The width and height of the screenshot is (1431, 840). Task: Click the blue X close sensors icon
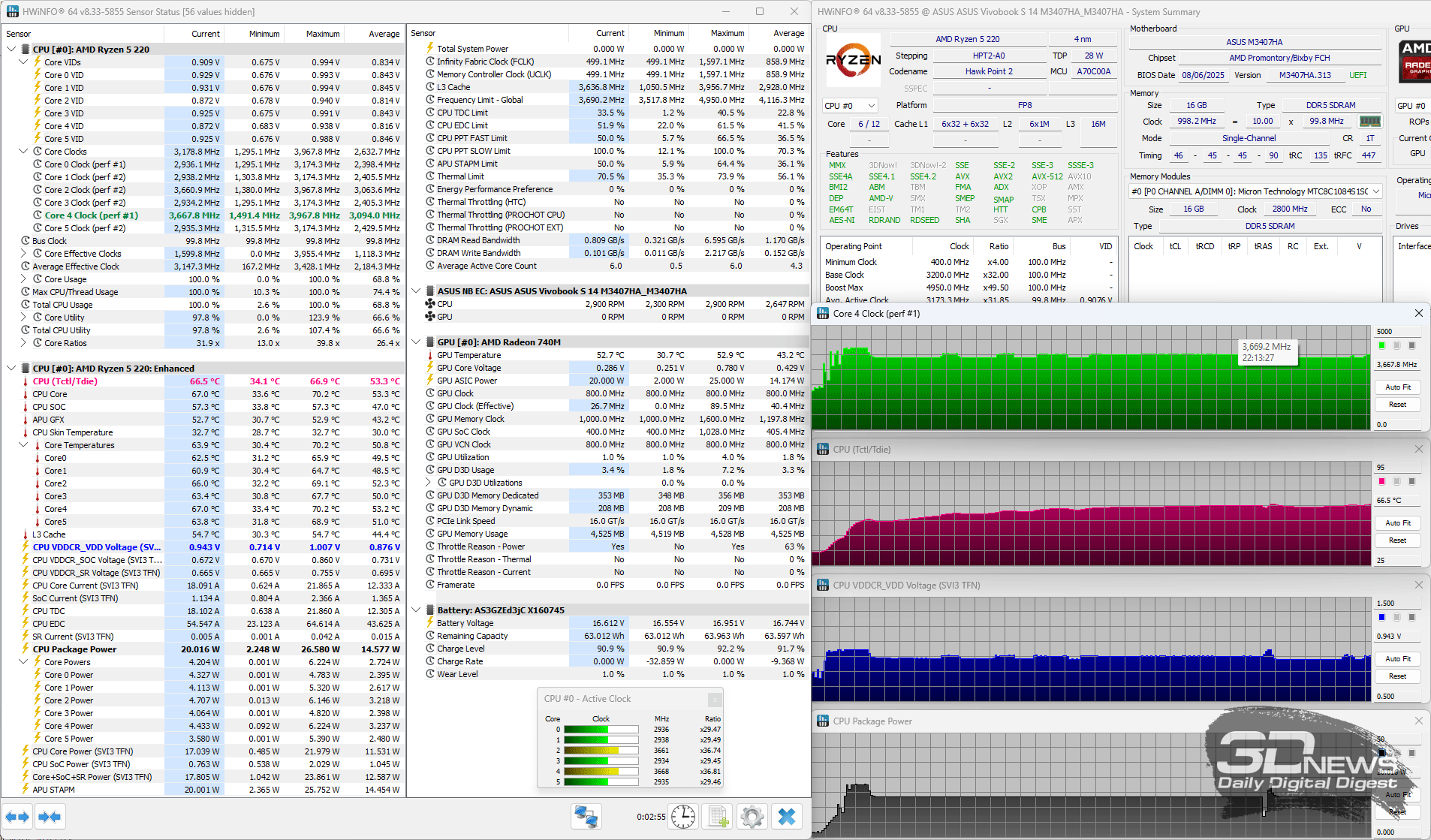(786, 817)
